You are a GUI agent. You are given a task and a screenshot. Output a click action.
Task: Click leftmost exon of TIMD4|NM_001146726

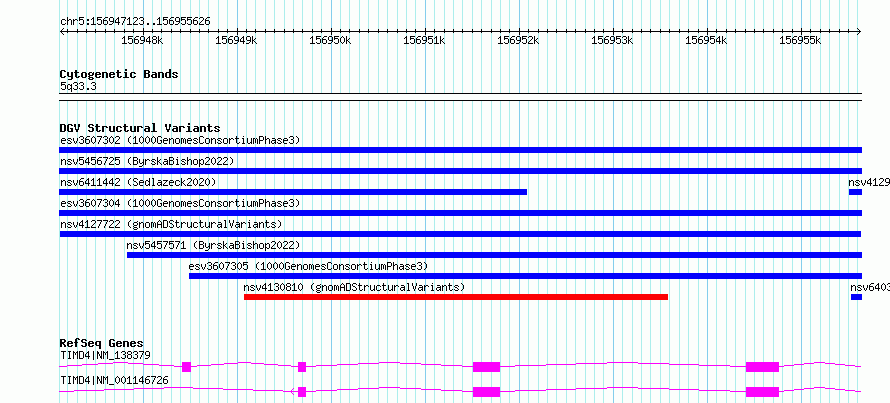coord(302,392)
